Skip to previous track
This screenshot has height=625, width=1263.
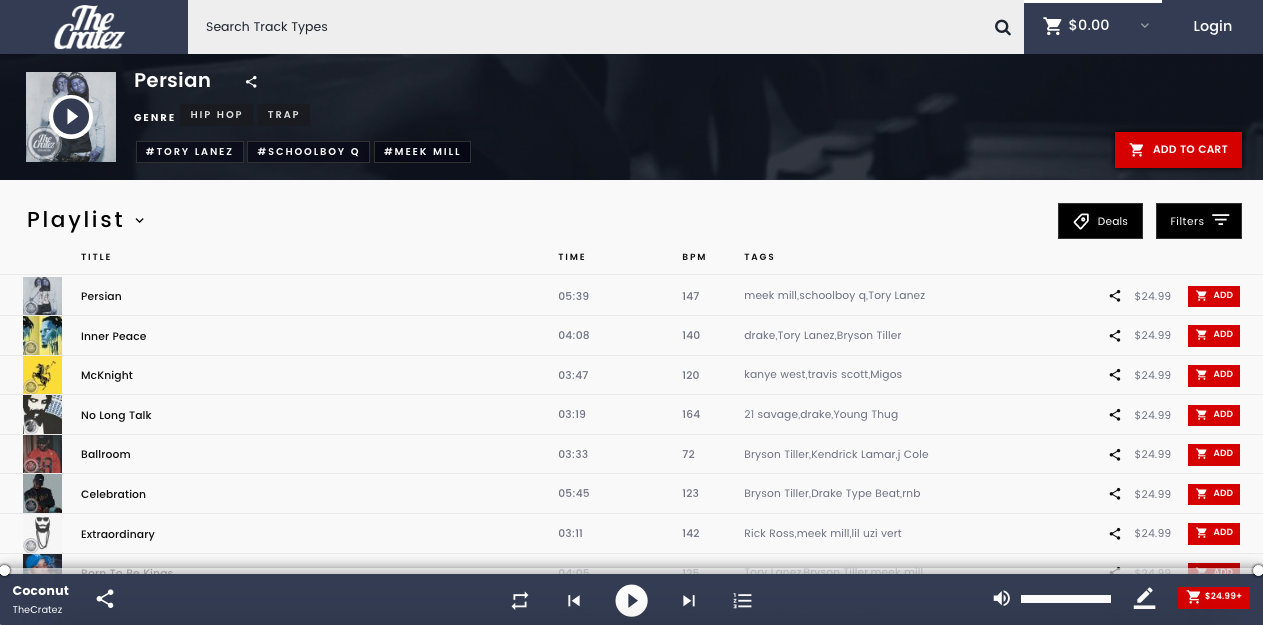pyautogui.click(x=574, y=601)
